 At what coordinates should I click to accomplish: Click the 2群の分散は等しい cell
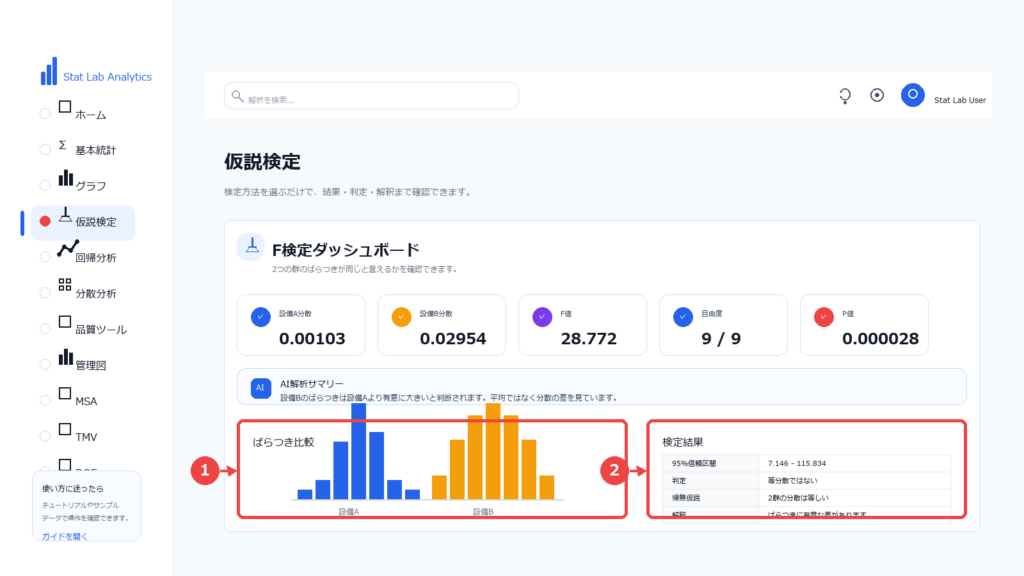(x=854, y=498)
